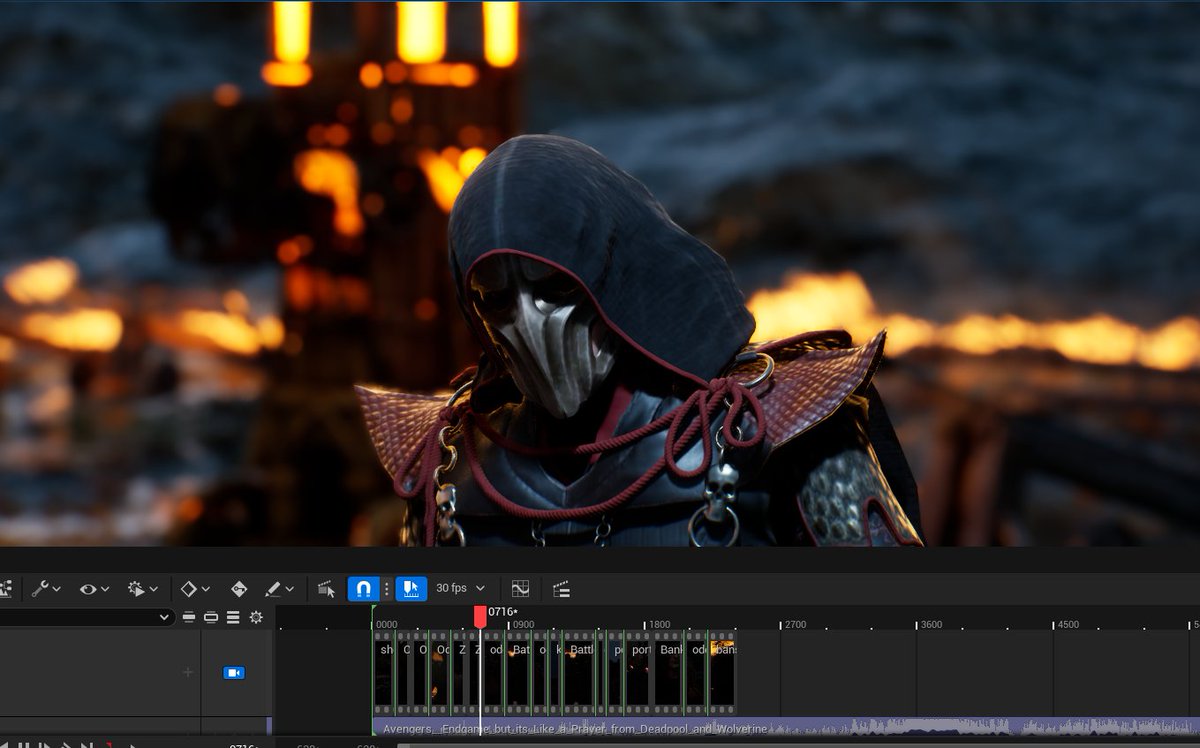This screenshot has width=1200, height=748.
Task: Click the 3600 mark on the time ruler
Action: point(931,624)
